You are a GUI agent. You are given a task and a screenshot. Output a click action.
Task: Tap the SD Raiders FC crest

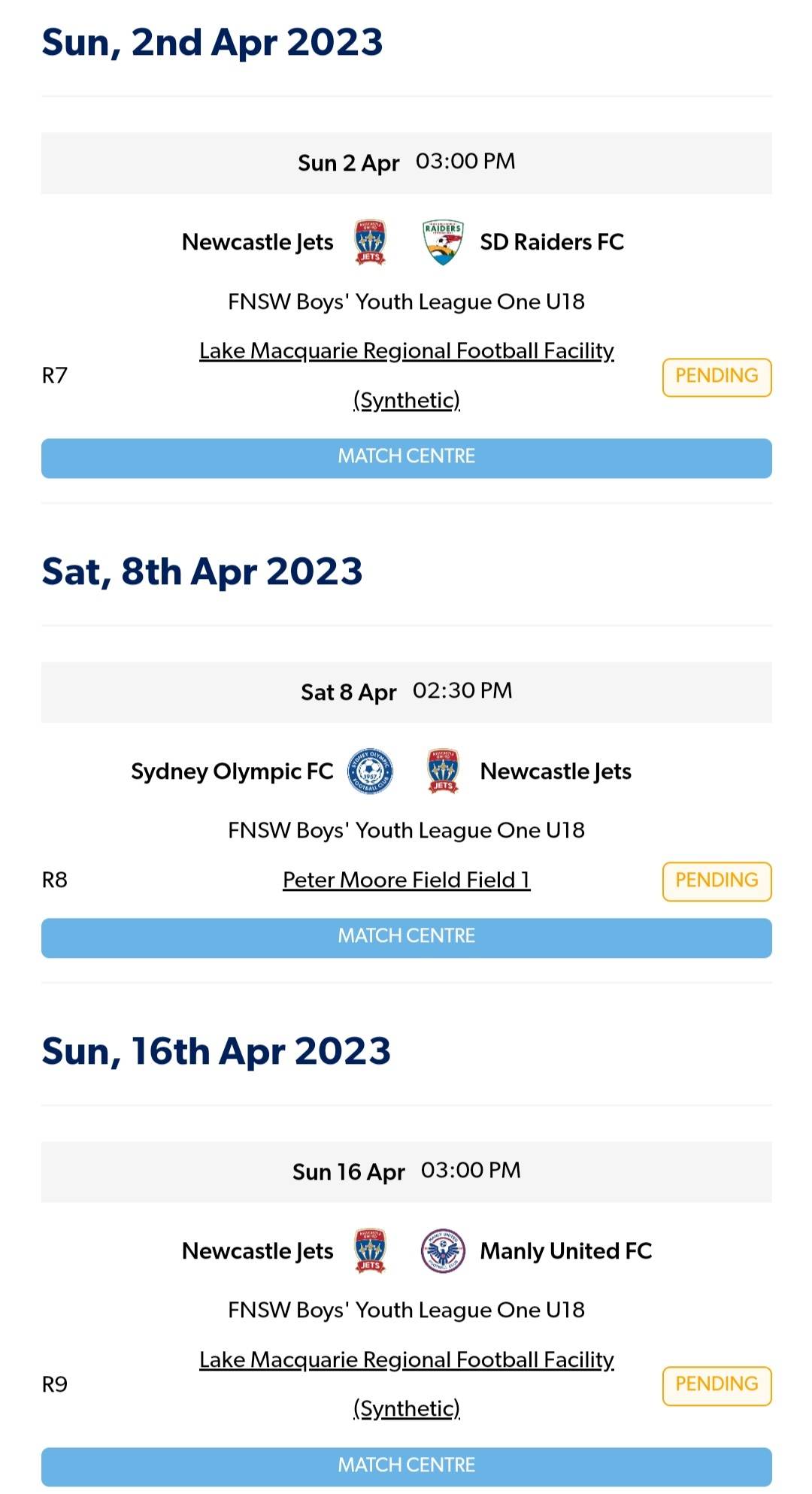443,242
